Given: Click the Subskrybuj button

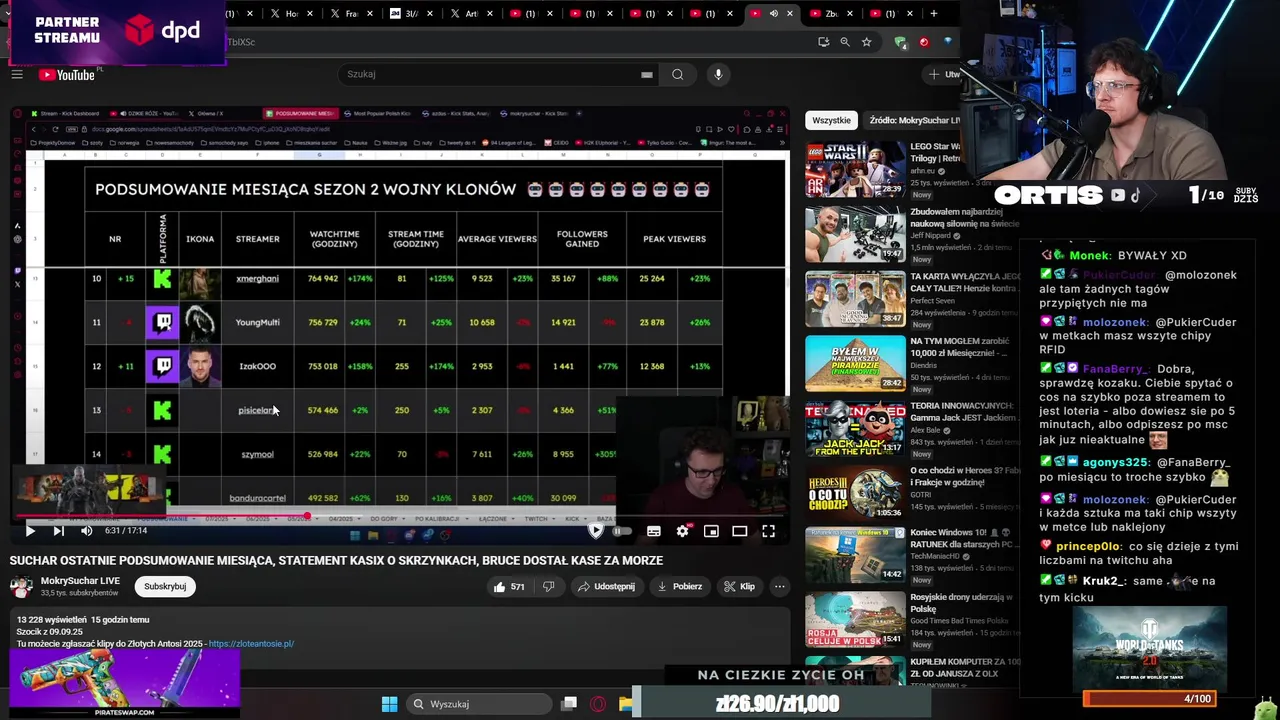Looking at the screenshot, I should coord(165,586).
